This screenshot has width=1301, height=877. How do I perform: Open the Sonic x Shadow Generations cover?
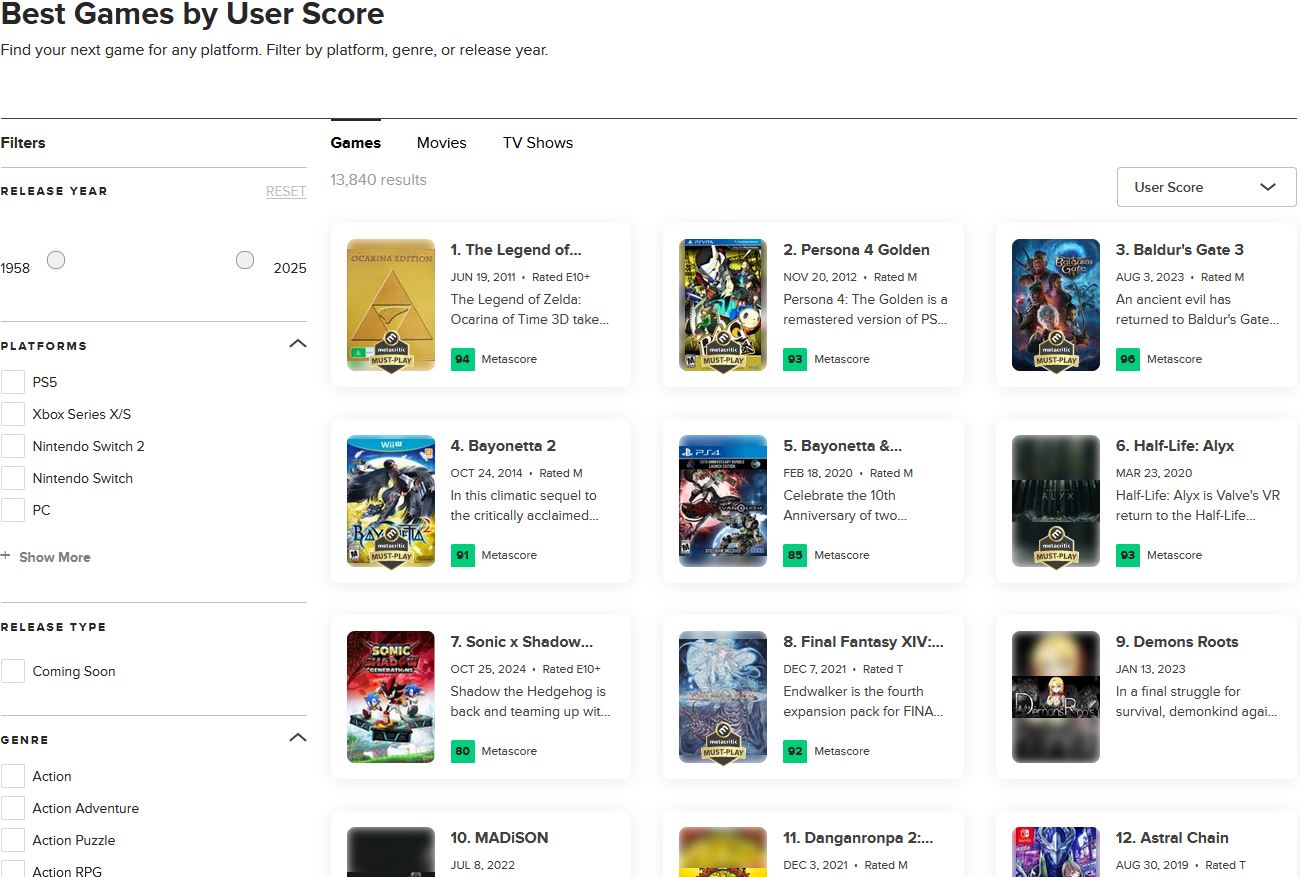coord(391,697)
